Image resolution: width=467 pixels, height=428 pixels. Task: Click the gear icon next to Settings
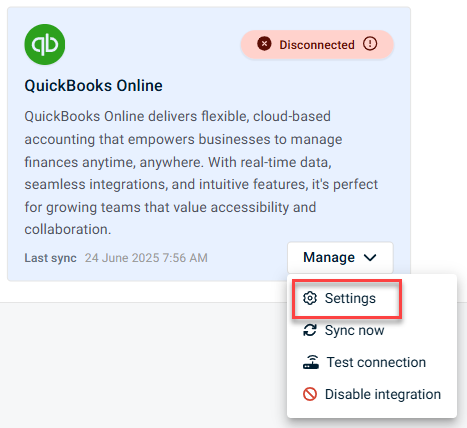tap(310, 298)
